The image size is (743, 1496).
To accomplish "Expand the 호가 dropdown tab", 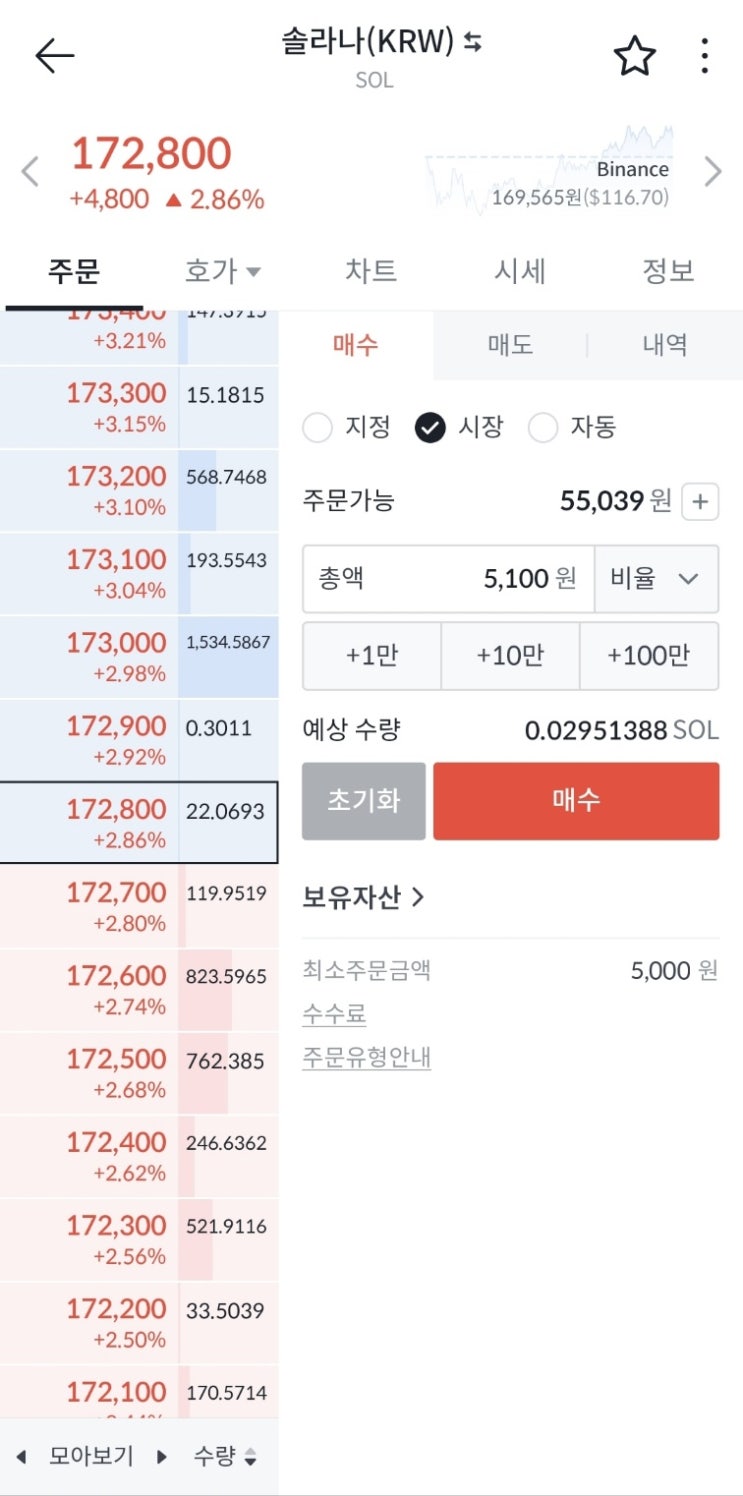I will point(222,271).
